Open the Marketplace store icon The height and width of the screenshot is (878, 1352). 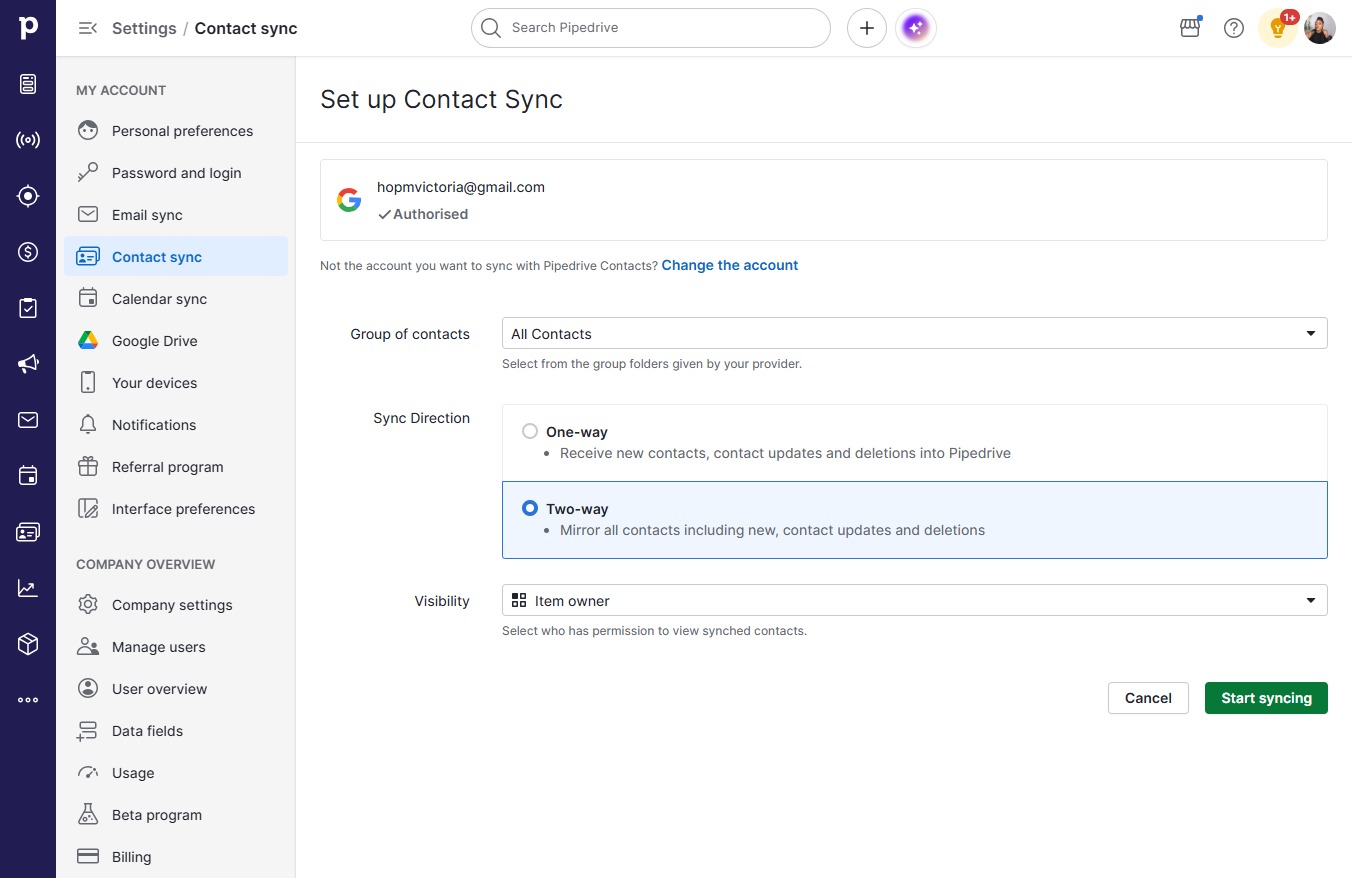tap(1190, 28)
